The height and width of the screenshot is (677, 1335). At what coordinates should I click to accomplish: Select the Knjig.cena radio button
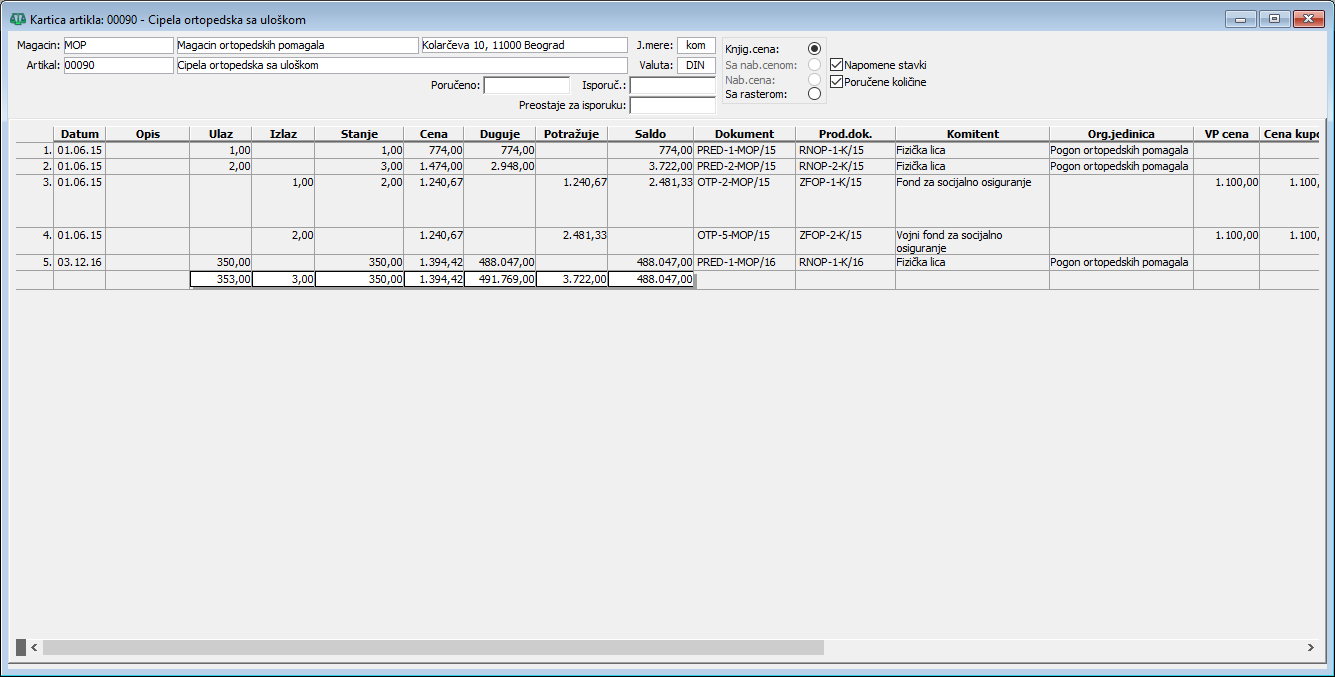point(814,49)
